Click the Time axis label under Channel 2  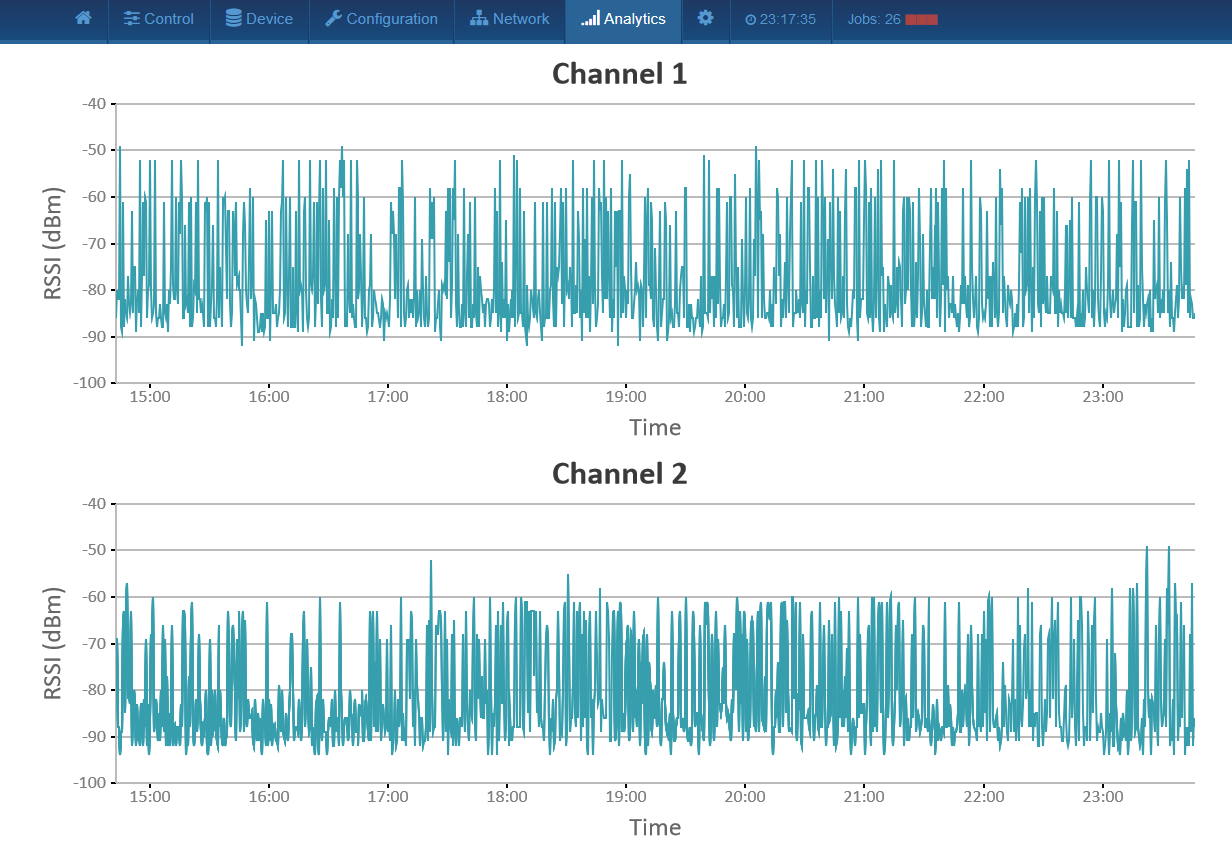click(x=655, y=828)
